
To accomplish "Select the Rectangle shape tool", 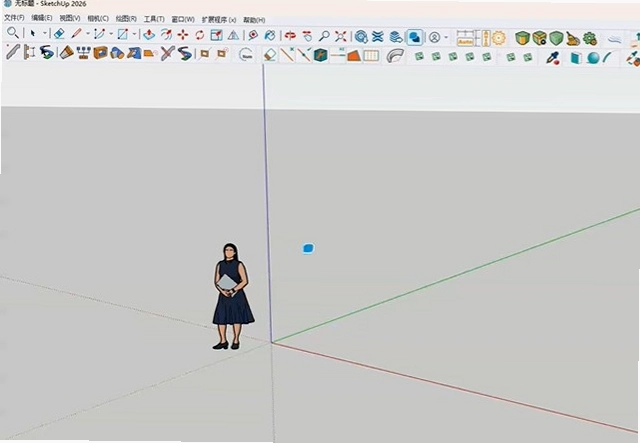I will [122, 34].
